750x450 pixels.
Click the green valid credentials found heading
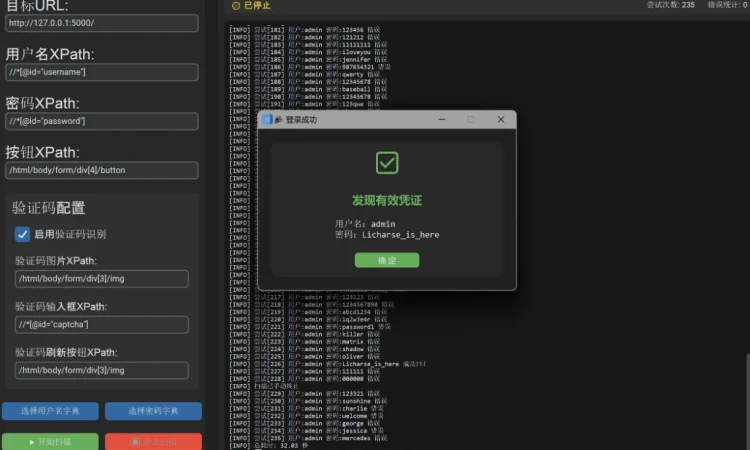[x=386, y=200]
